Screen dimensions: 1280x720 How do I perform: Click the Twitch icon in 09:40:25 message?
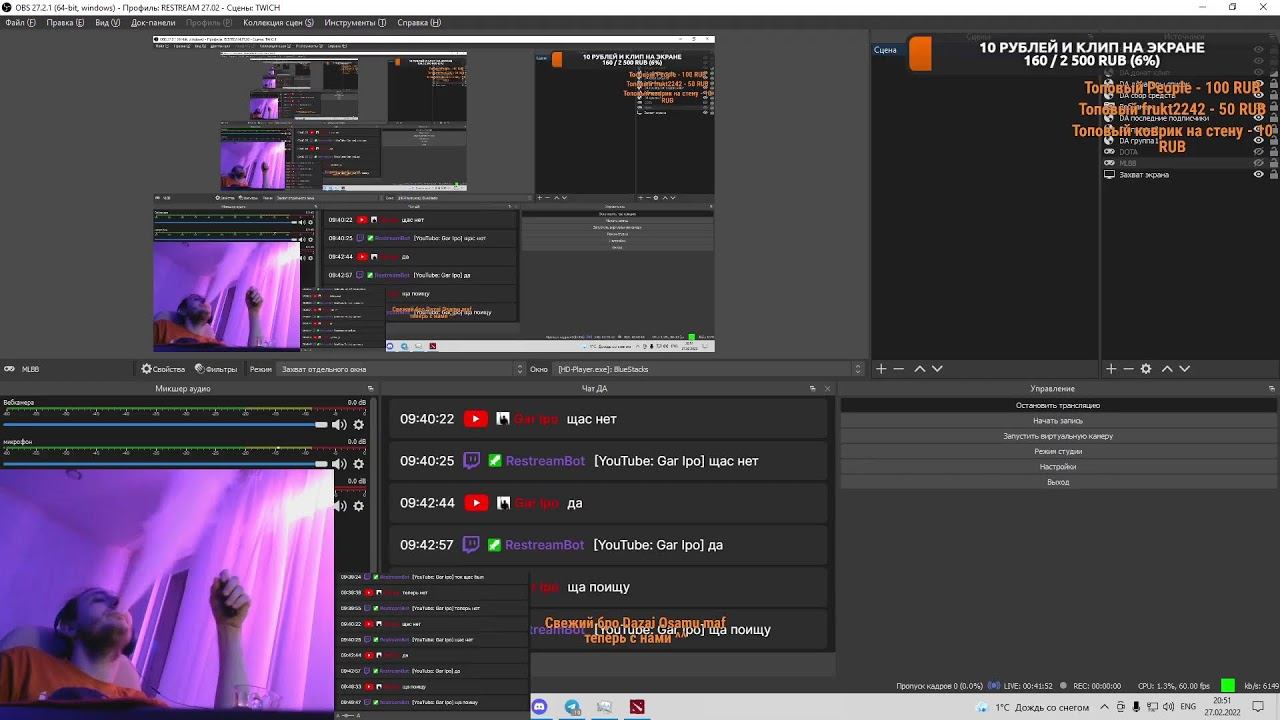tap(473, 461)
